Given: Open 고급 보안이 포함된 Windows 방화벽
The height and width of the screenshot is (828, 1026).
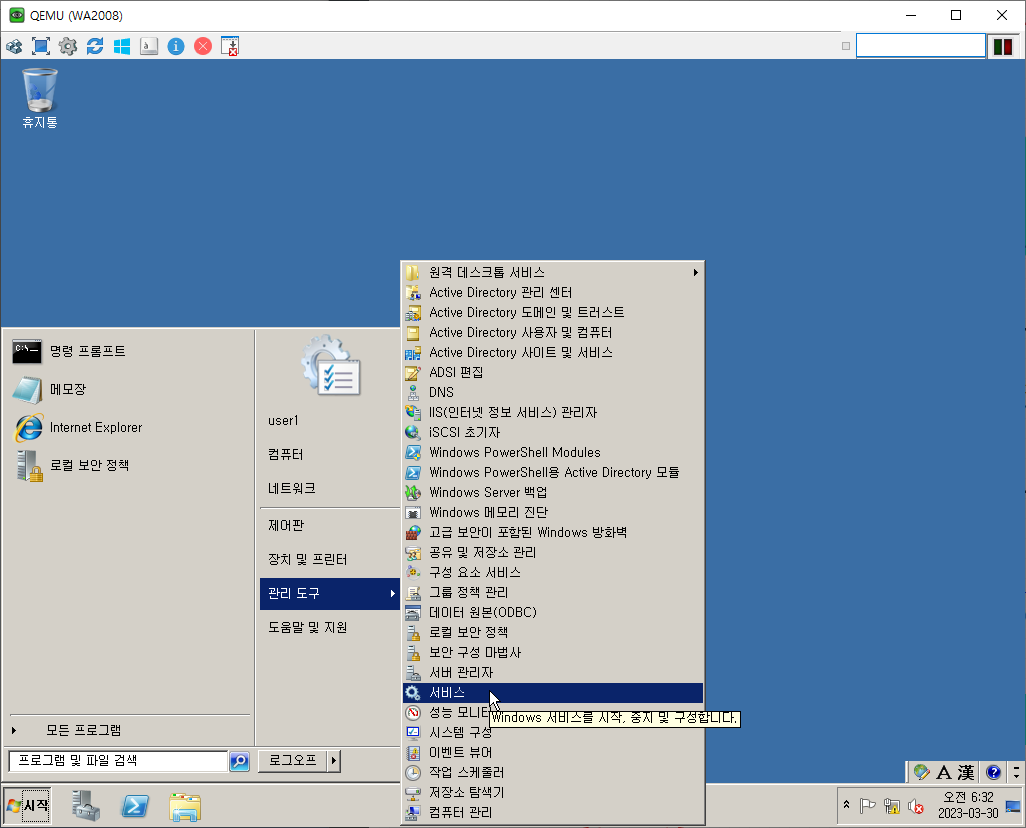Looking at the screenshot, I should click(553, 532).
